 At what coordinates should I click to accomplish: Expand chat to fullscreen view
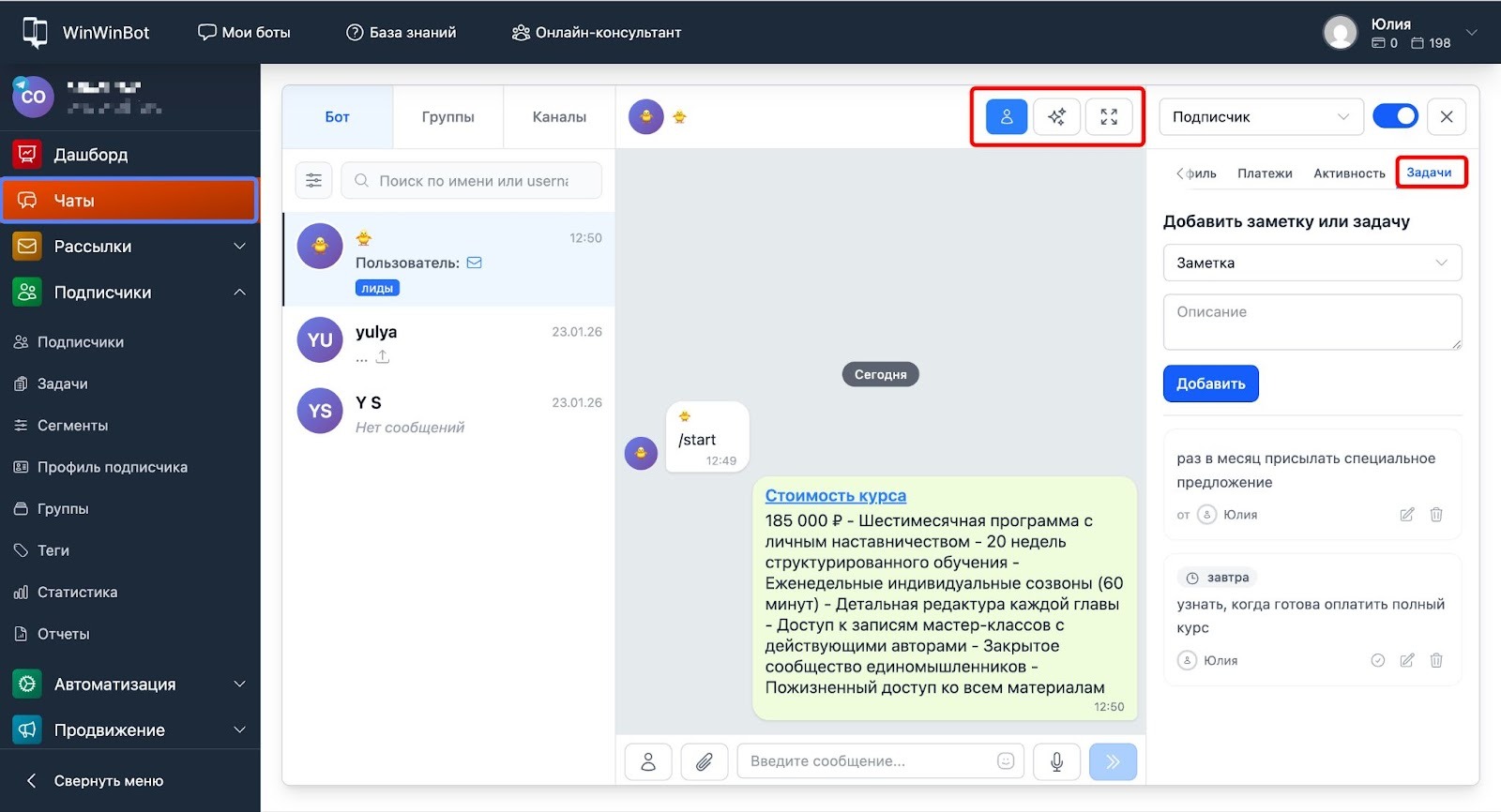tap(1109, 117)
